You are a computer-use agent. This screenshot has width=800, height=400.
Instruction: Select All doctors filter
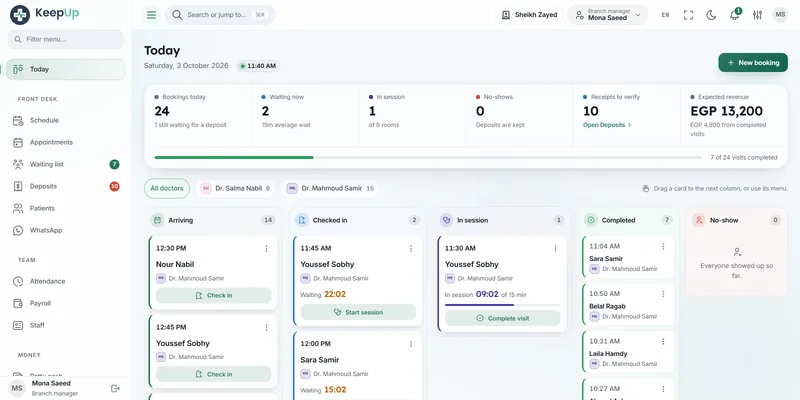click(167, 188)
